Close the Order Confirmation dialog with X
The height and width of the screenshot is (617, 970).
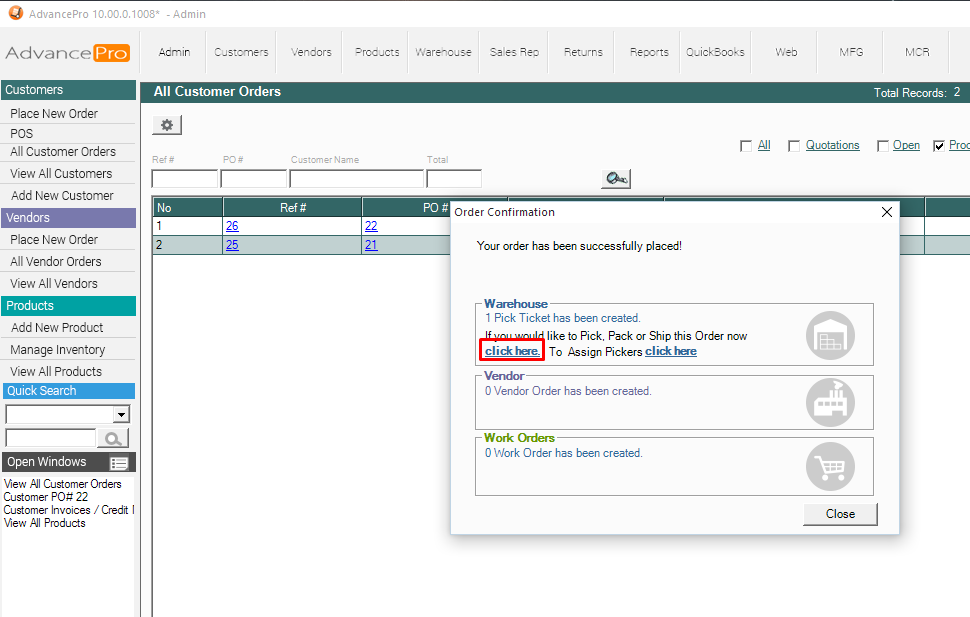pyautogui.click(x=886, y=212)
